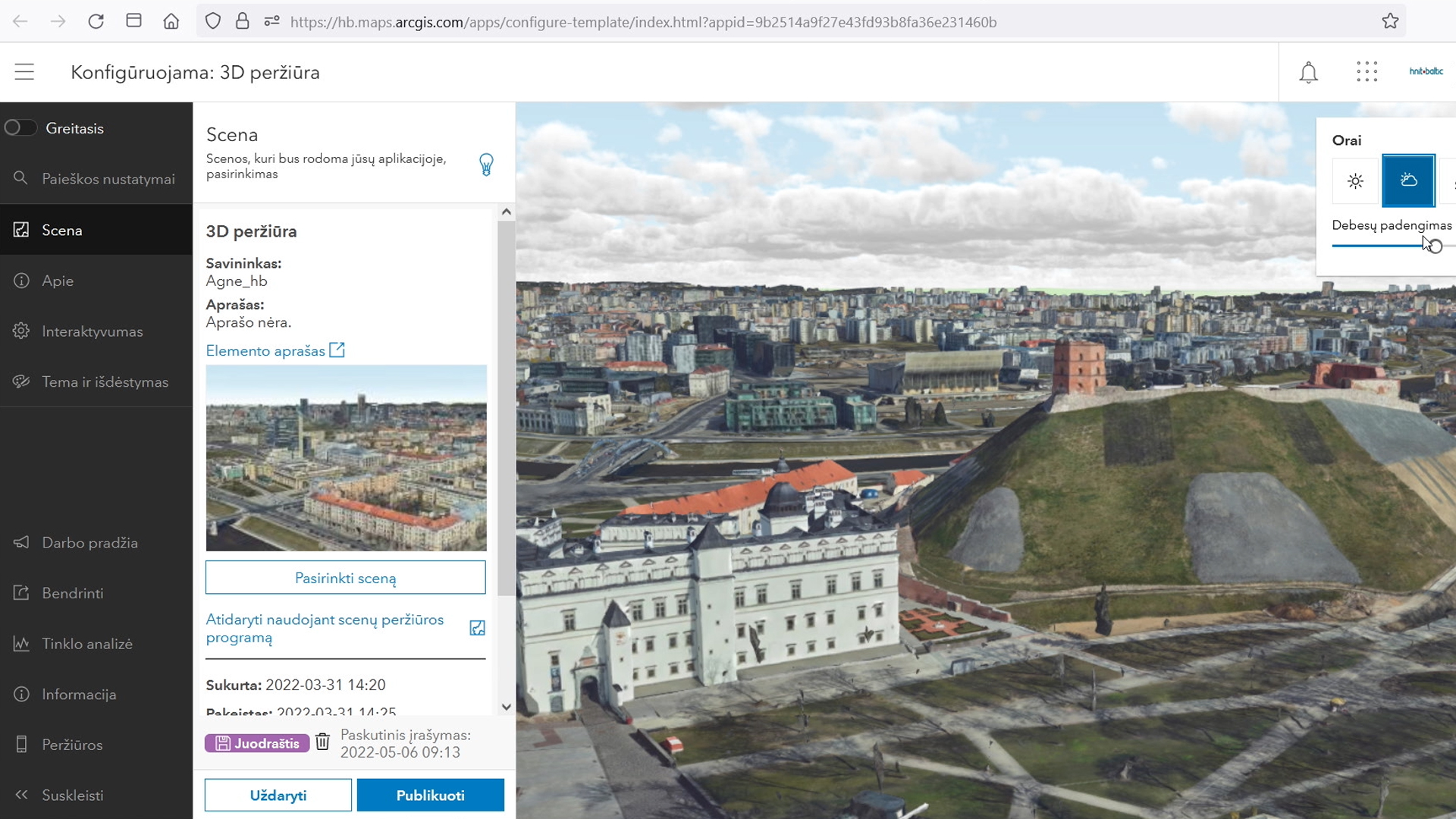Open the app launcher grid

click(x=1367, y=72)
